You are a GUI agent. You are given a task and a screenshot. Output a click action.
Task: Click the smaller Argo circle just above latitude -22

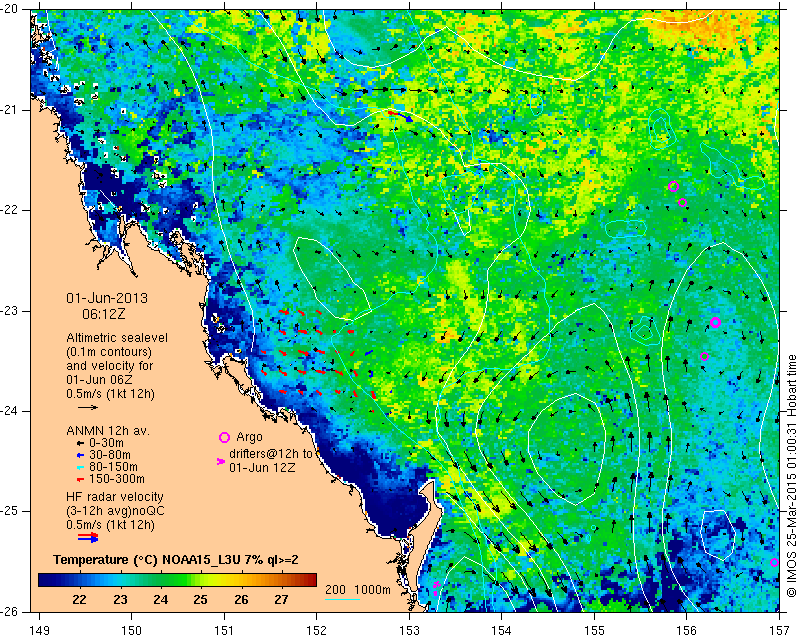coord(682,203)
